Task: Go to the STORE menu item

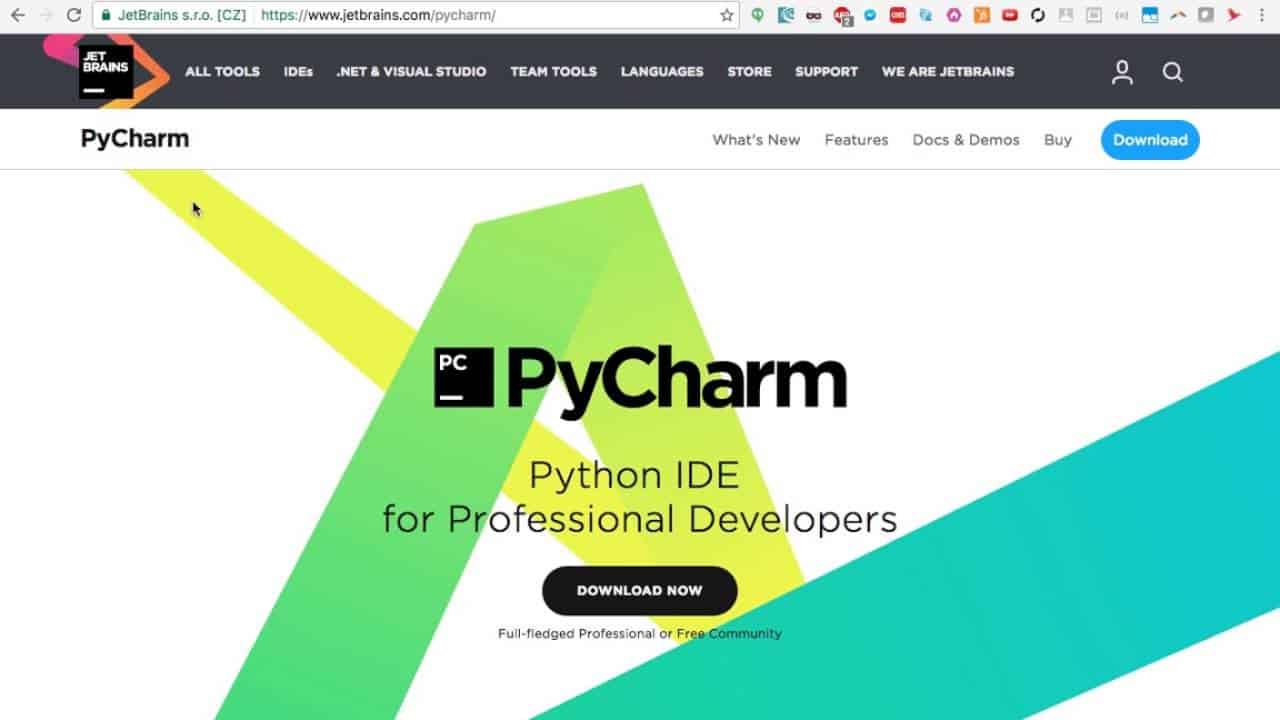Action: (749, 72)
